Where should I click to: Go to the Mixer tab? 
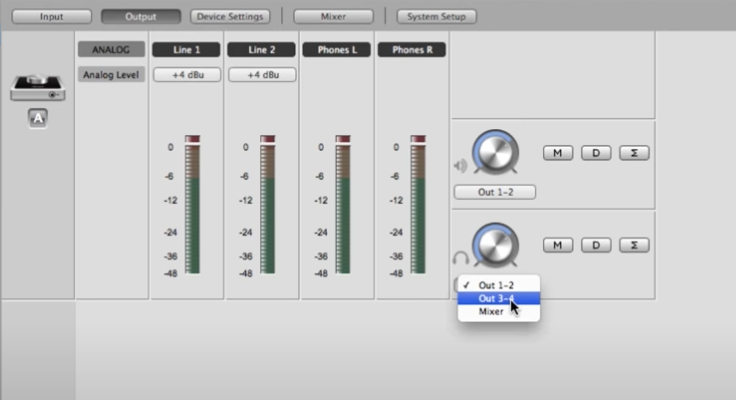[333, 16]
